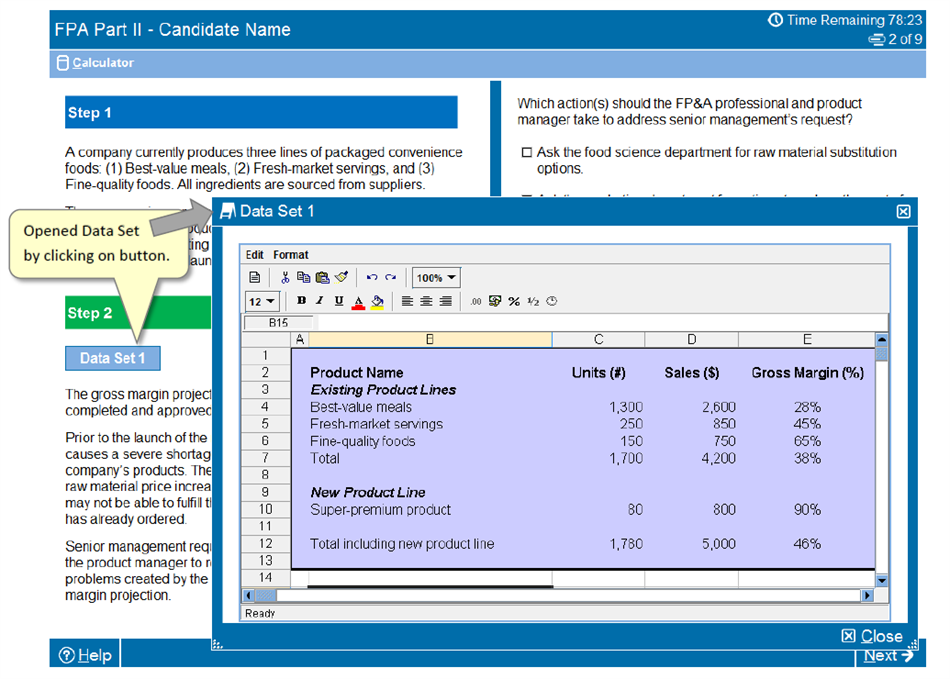Click the B15 cell name box

278,323
